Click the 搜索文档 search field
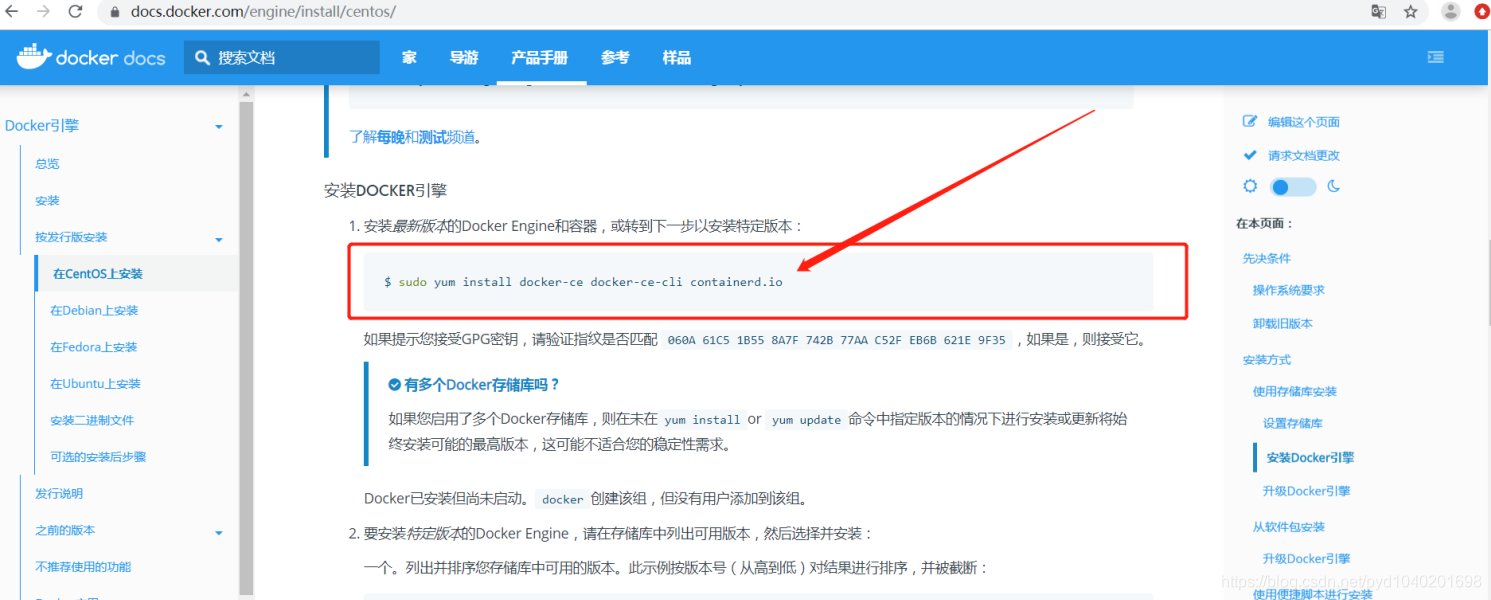Image resolution: width=1491 pixels, height=600 pixels. tap(282, 58)
